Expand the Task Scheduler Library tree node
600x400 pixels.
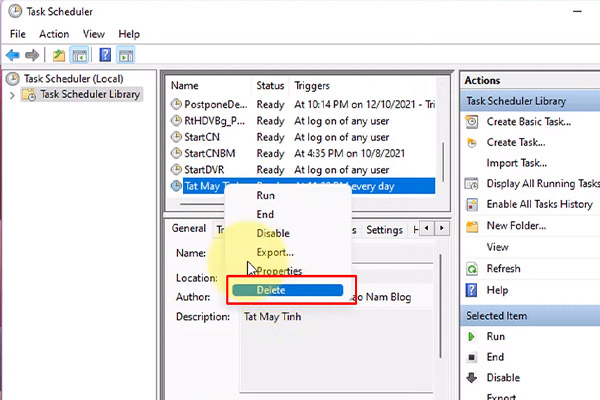(x=12, y=95)
